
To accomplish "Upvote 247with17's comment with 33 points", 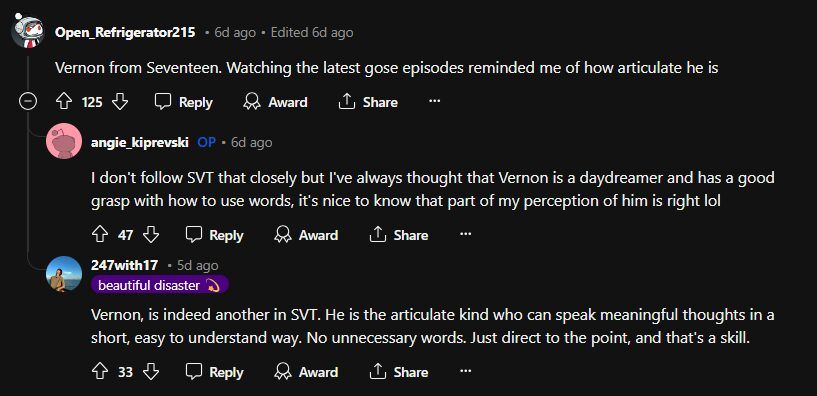I will (100, 372).
